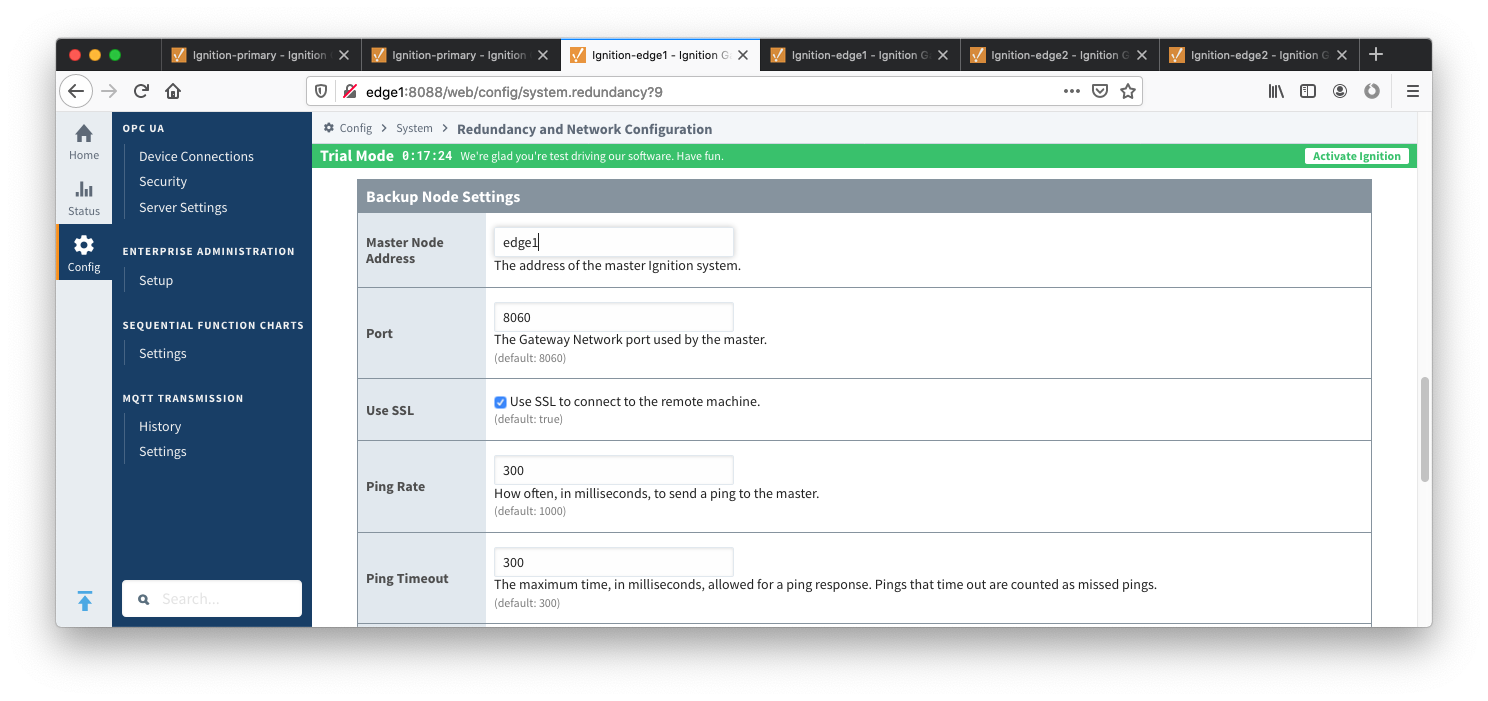The width and height of the screenshot is (1488, 701).
Task: Click the Enterprise Administration sidebar heading
Action: [x=209, y=251]
